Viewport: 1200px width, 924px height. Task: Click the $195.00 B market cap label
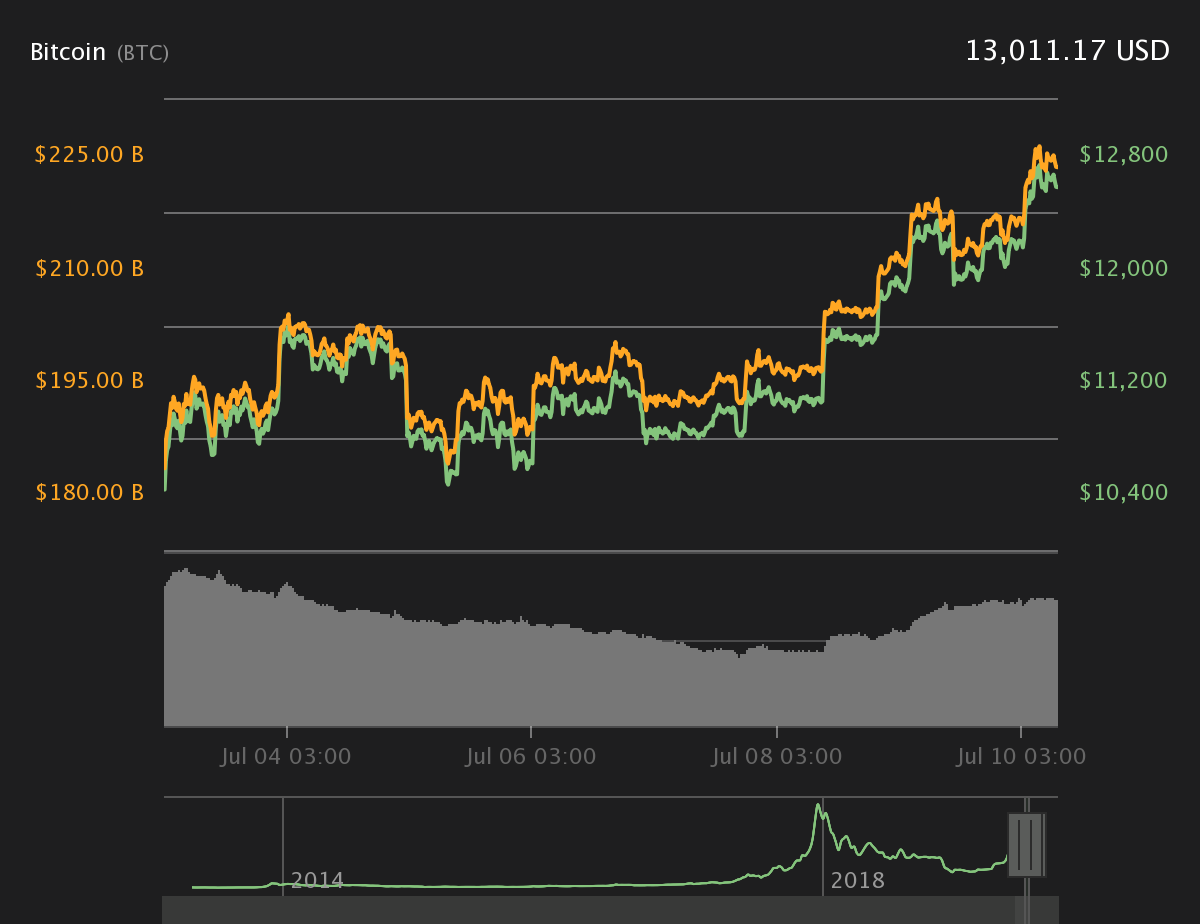point(89,380)
